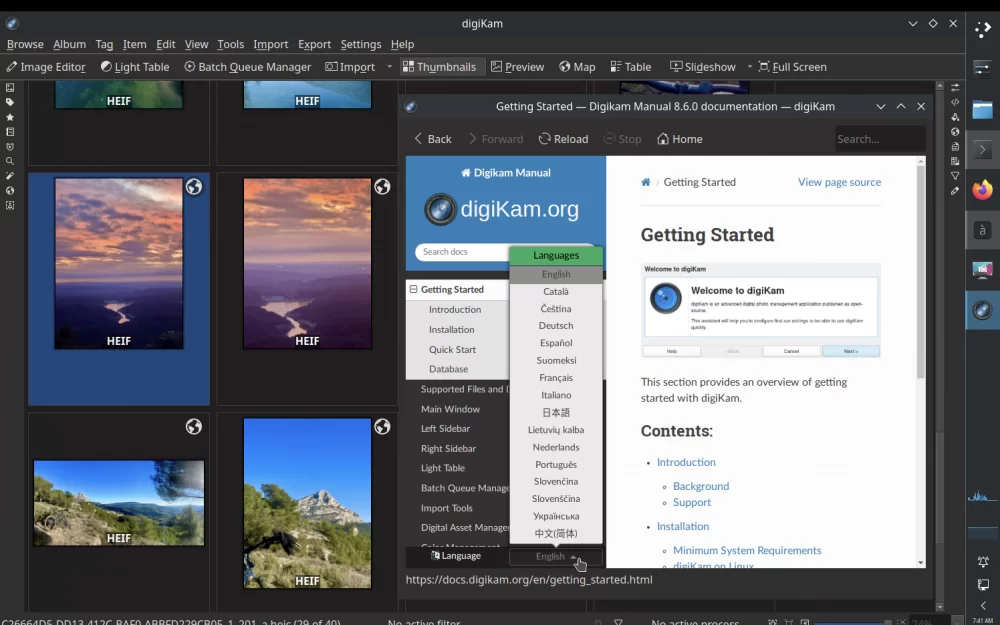Open the Image Editor from the toolbar

pyautogui.click(x=45, y=67)
